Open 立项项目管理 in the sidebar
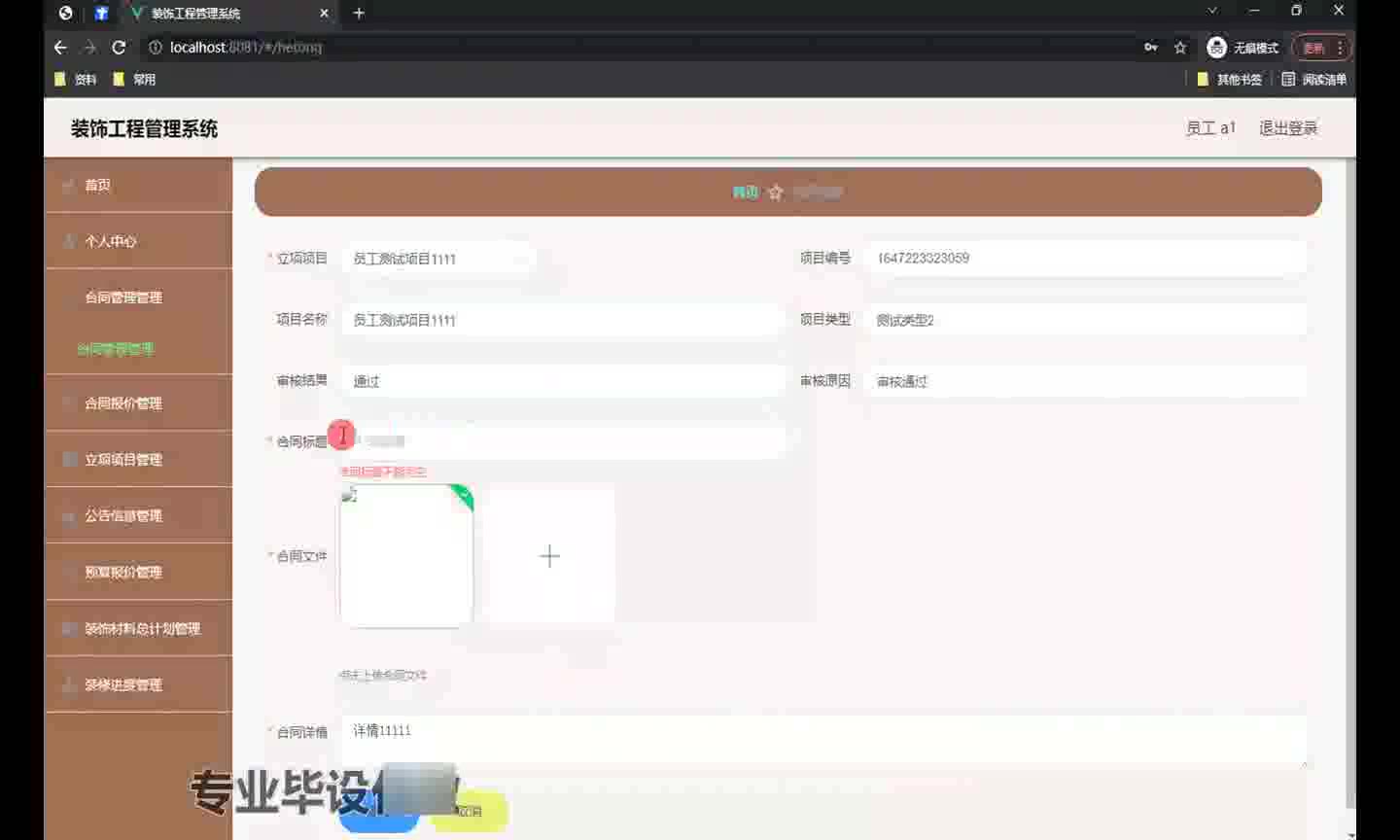This screenshot has height=840, width=1400. (138, 459)
